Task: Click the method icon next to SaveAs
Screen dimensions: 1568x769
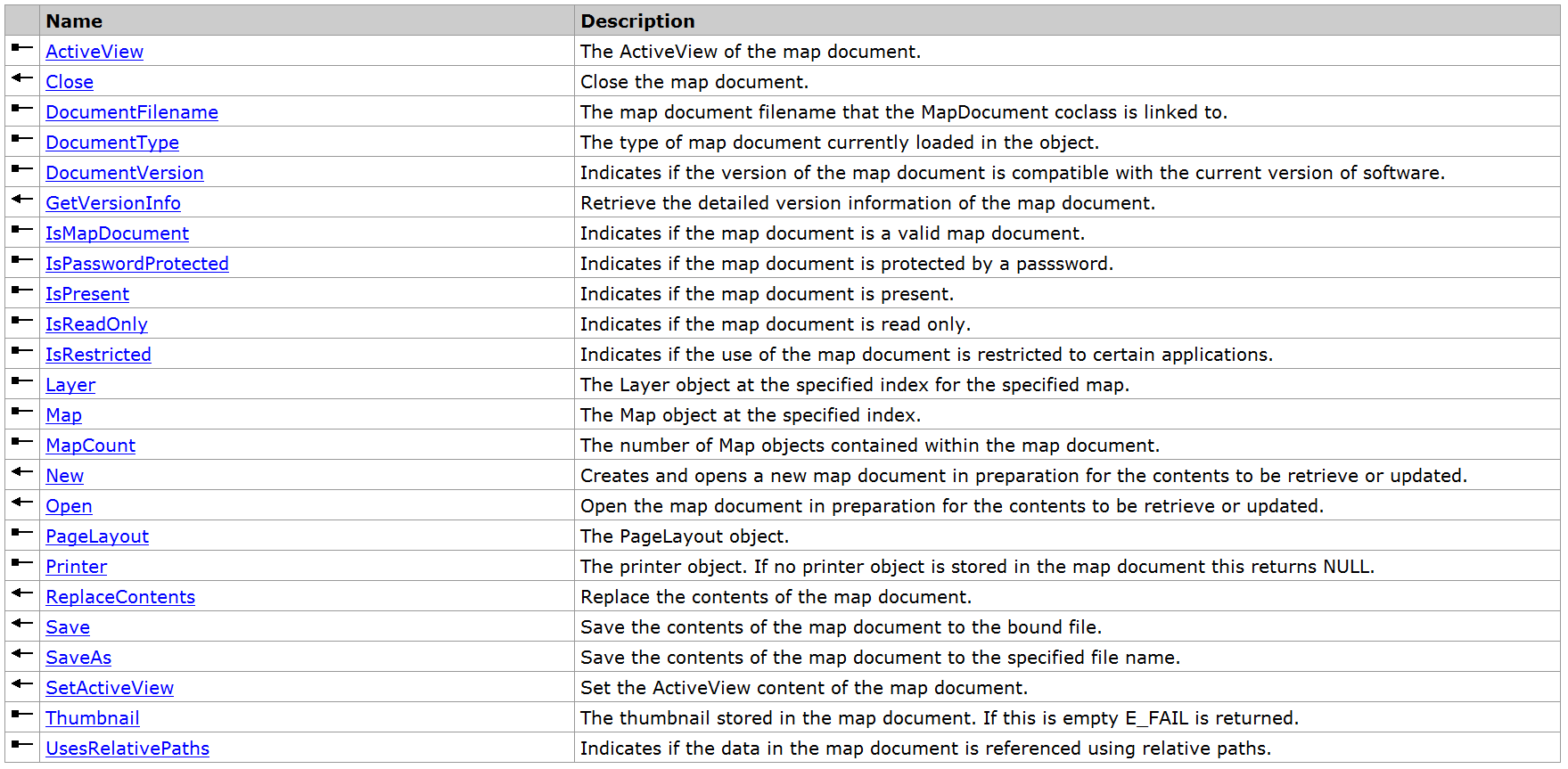Action: [x=22, y=654]
